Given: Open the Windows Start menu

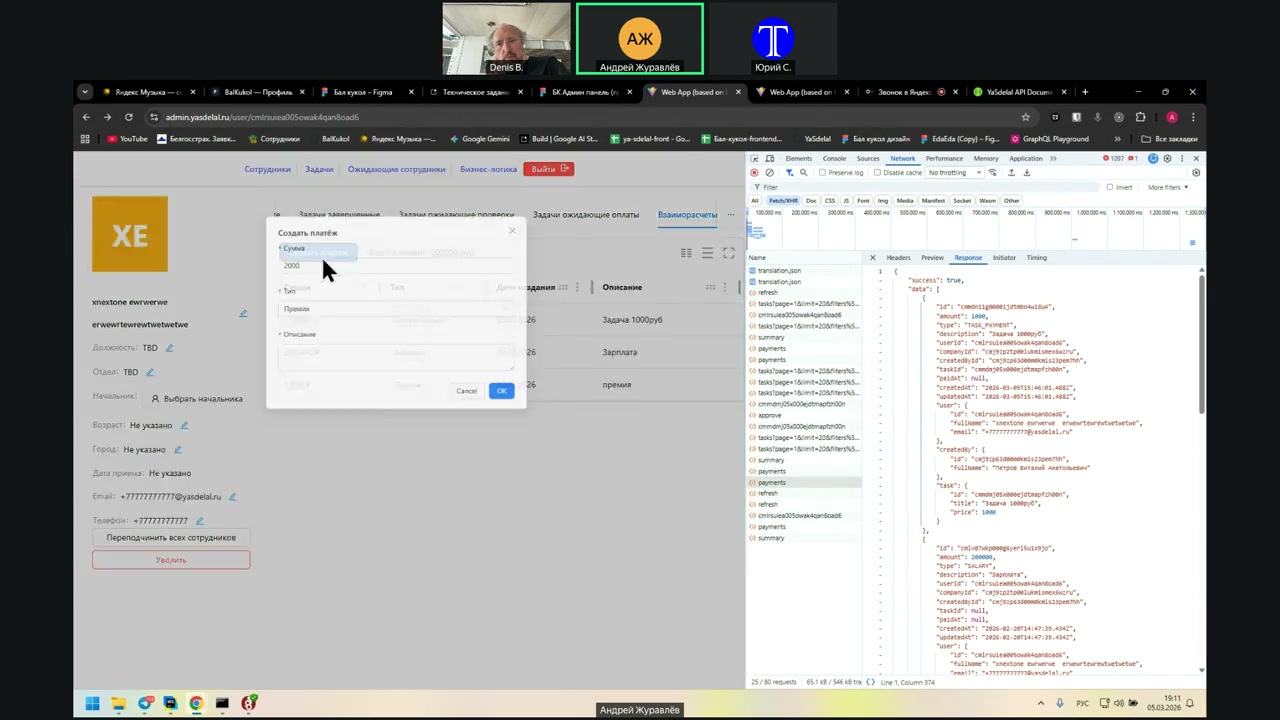Looking at the screenshot, I should [x=92, y=704].
